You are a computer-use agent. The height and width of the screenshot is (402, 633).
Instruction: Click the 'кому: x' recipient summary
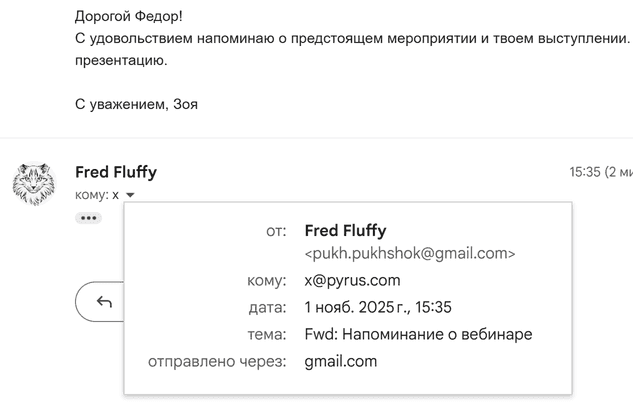97,195
